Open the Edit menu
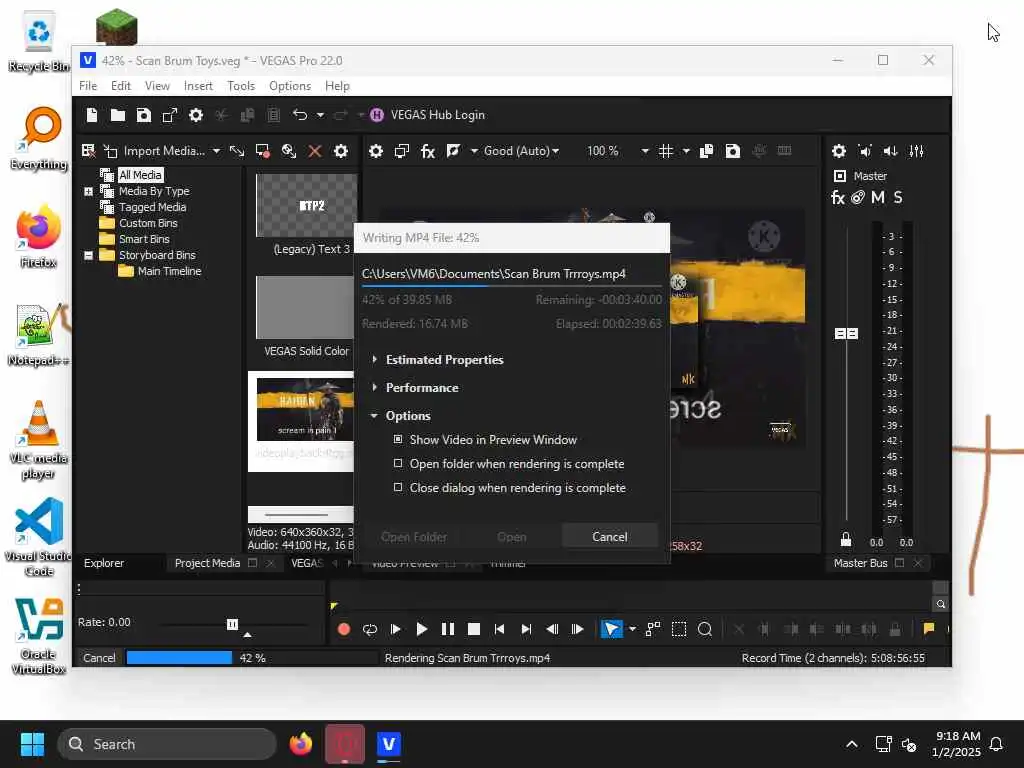Viewport: 1024px width, 768px height. point(121,86)
